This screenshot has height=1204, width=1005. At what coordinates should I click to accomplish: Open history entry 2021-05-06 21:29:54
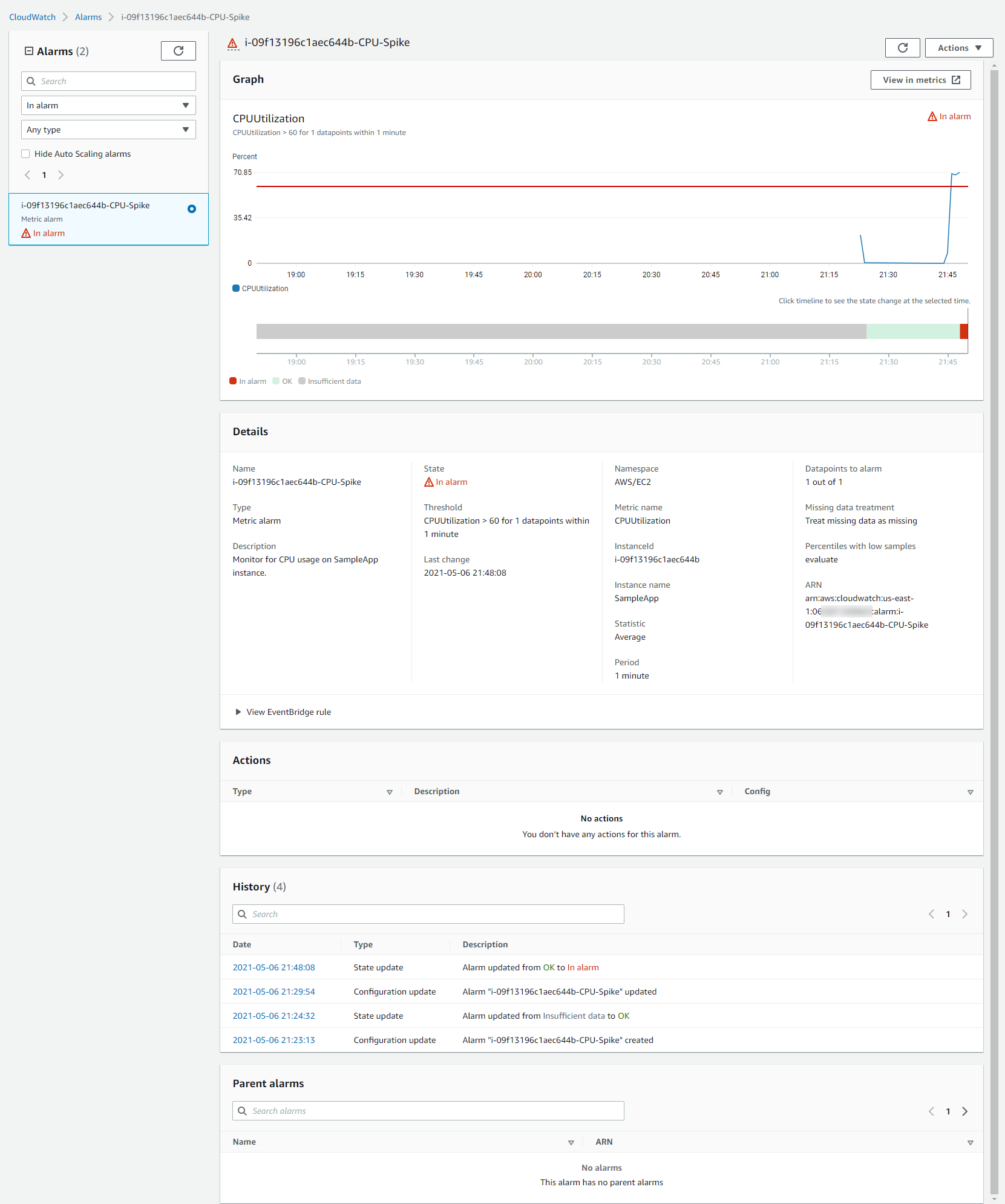point(274,992)
